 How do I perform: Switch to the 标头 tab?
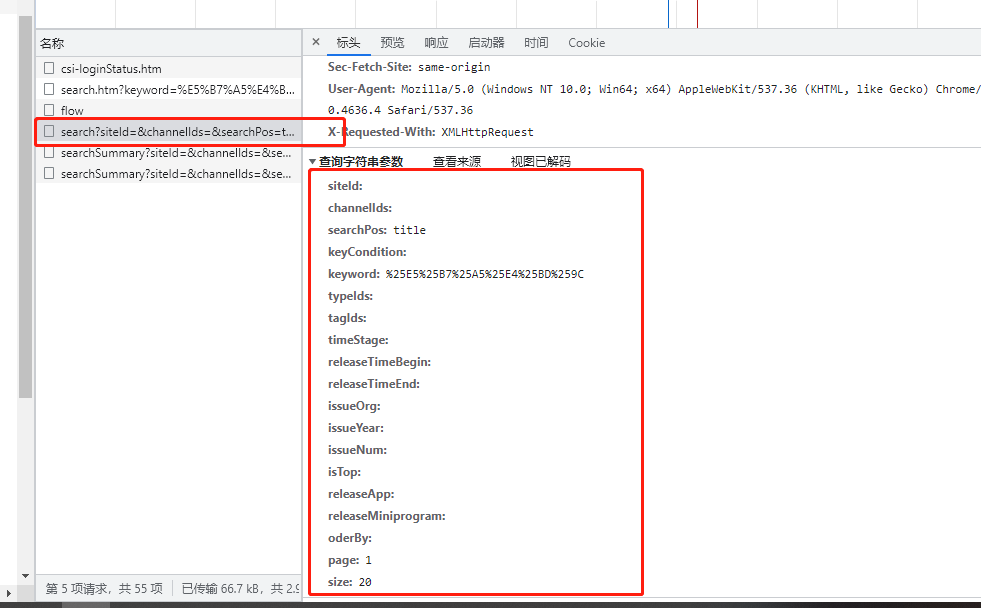(348, 43)
